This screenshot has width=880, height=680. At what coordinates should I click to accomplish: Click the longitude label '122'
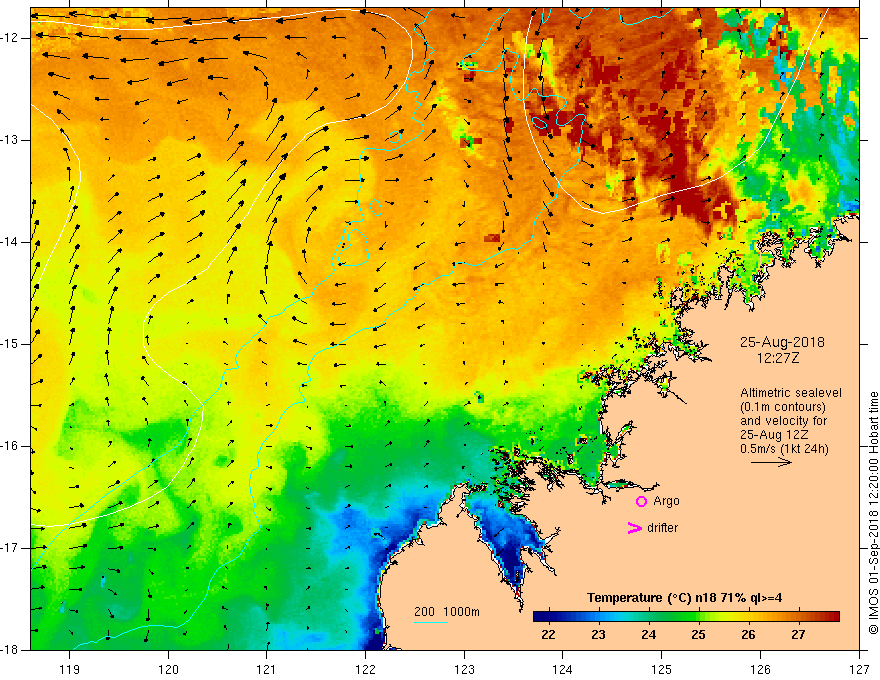coord(365,669)
